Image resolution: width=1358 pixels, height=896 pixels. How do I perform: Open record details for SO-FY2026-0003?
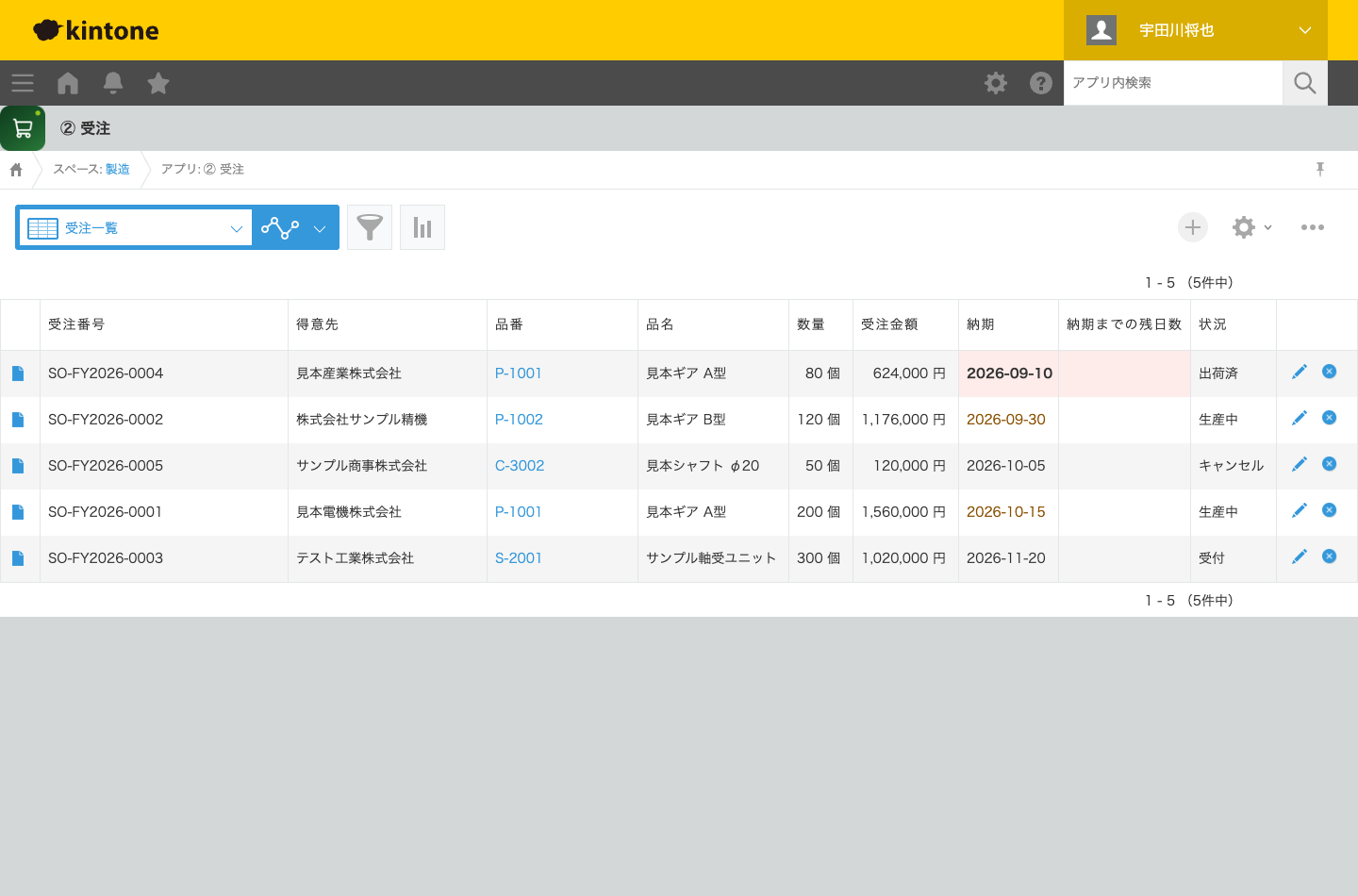18,558
